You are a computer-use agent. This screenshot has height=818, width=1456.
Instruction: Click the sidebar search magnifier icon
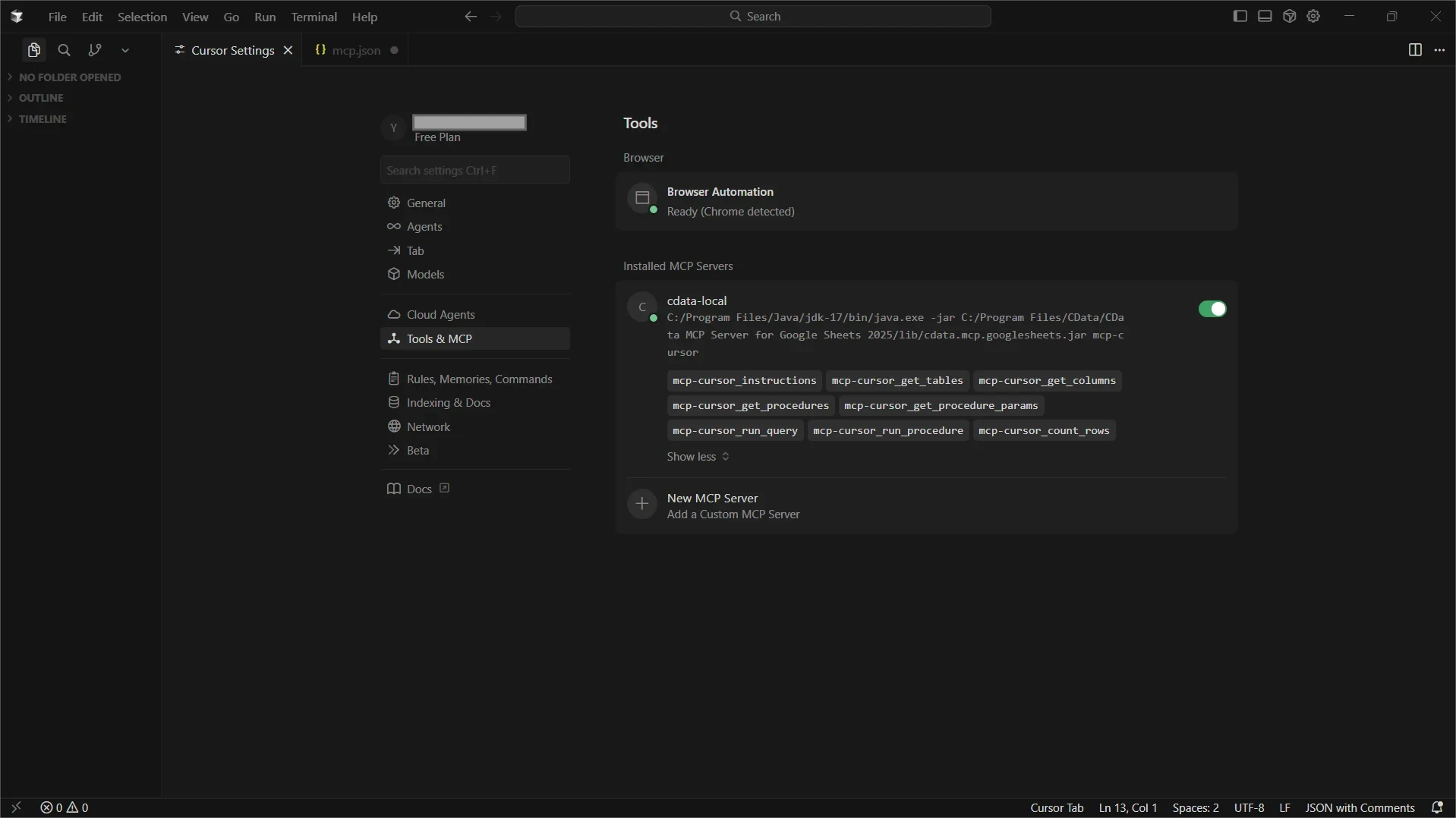[x=65, y=50]
